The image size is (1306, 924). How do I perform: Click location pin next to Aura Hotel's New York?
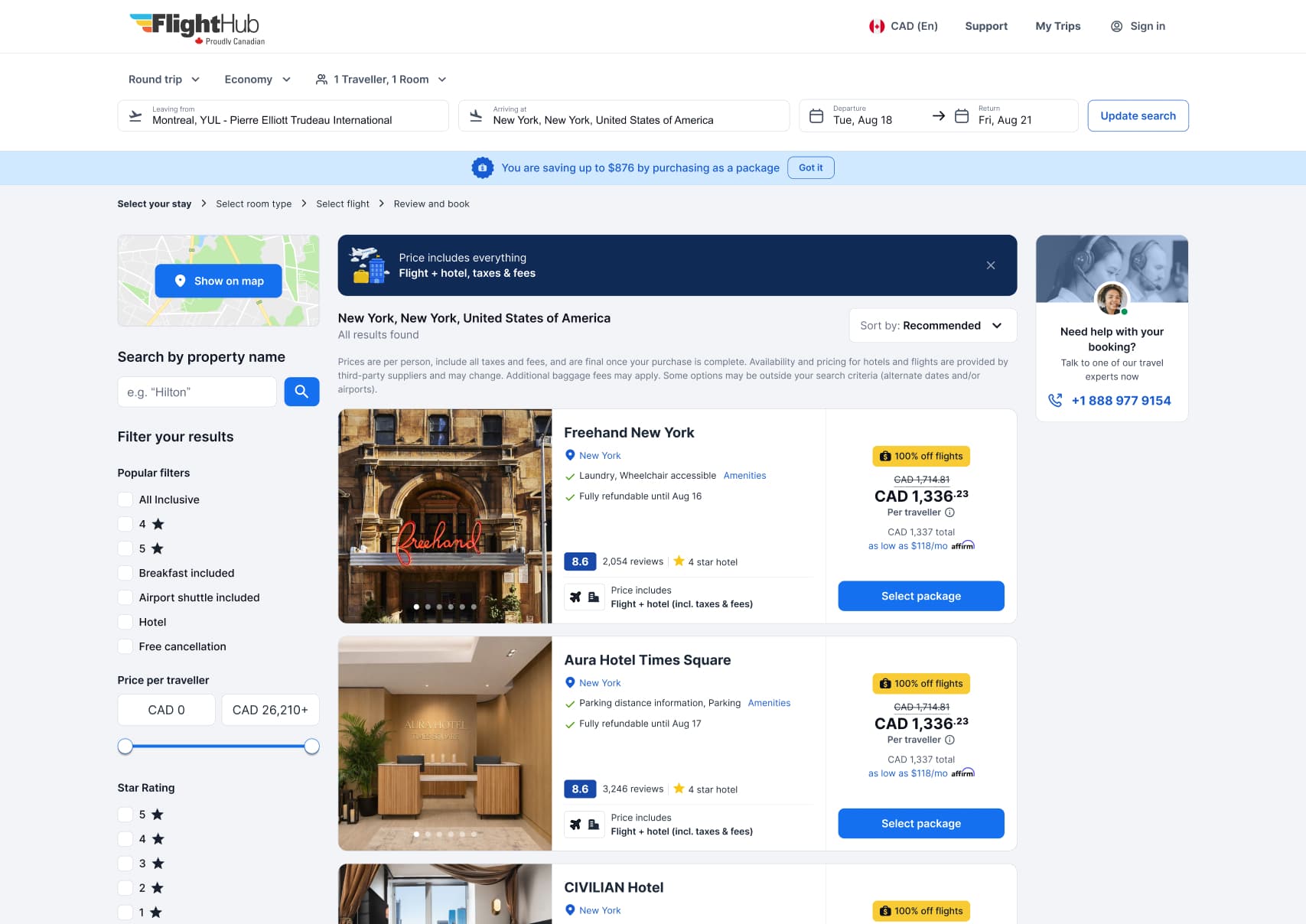[569, 682]
